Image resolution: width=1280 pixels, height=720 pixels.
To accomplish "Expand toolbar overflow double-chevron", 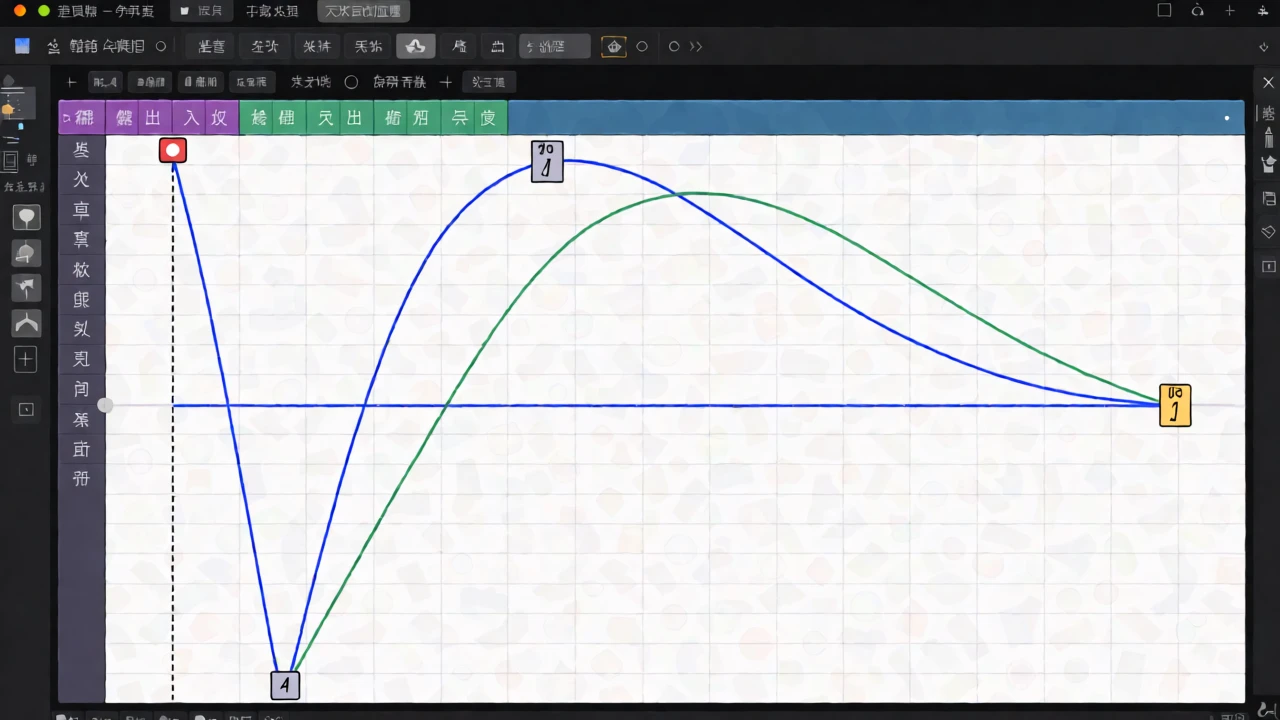I will pyautogui.click(x=696, y=46).
